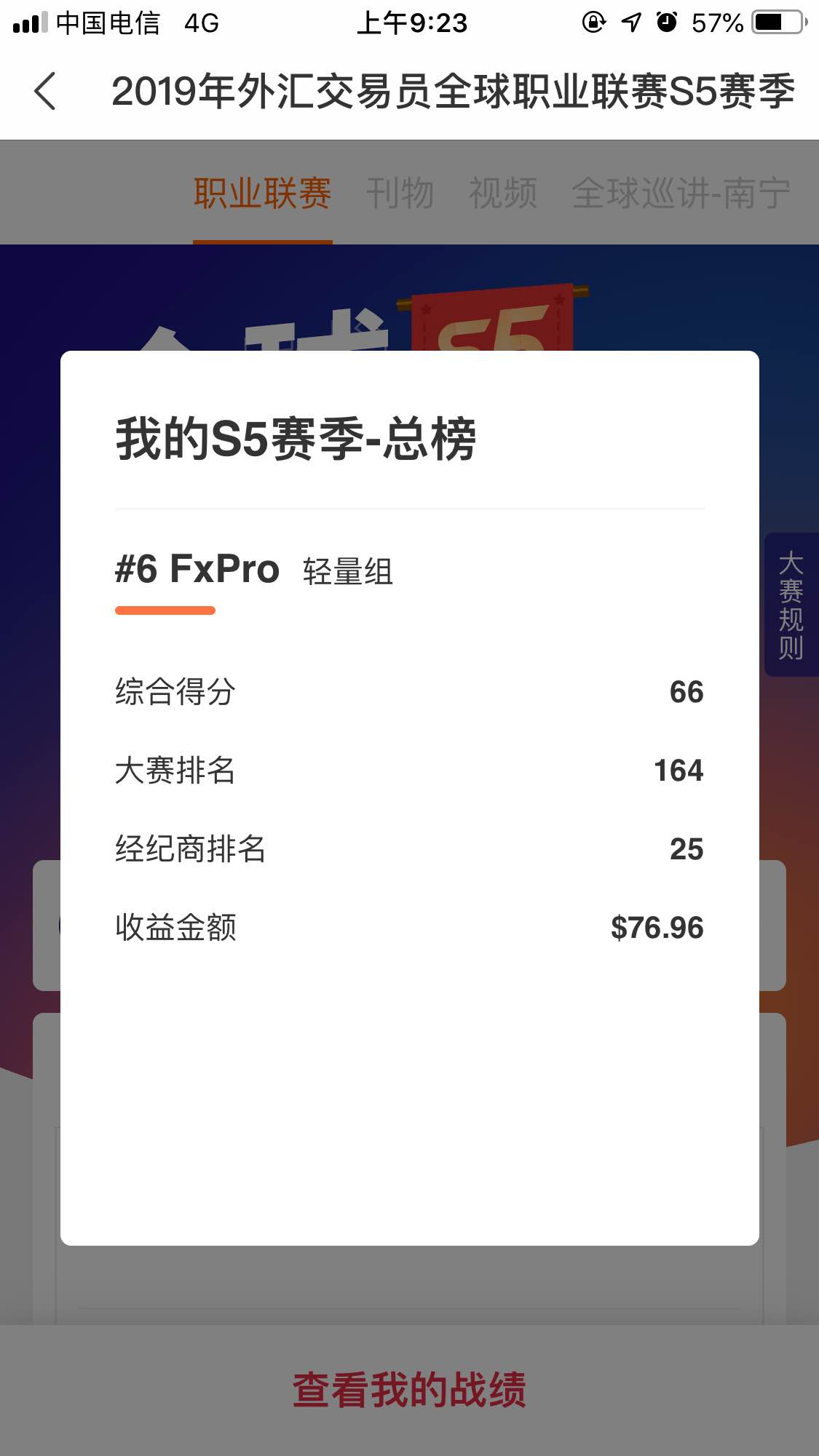Tap the S5 banner image behind dialog
The image size is (819, 1456).
click(x=491, y=317)
